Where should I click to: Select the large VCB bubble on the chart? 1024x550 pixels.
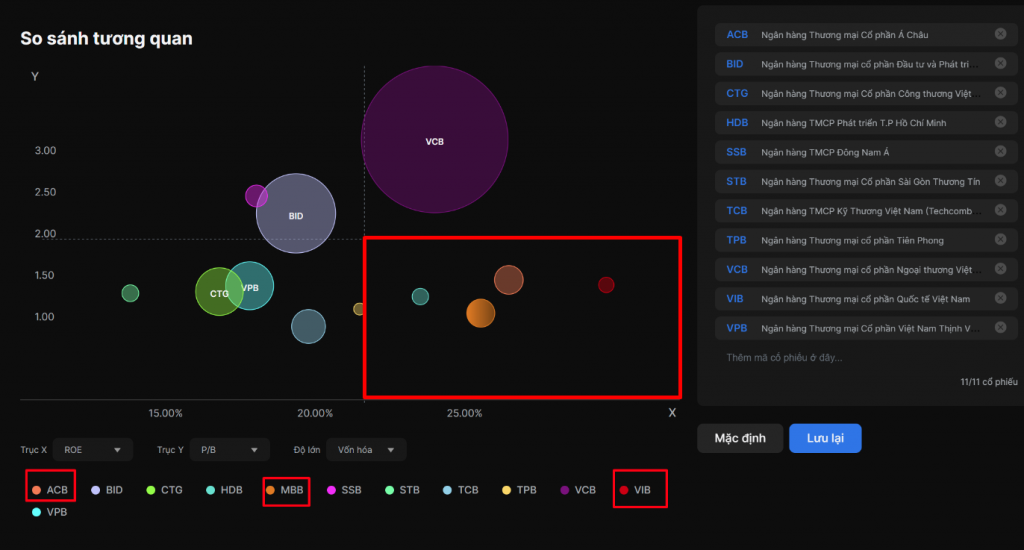(434, 140)
